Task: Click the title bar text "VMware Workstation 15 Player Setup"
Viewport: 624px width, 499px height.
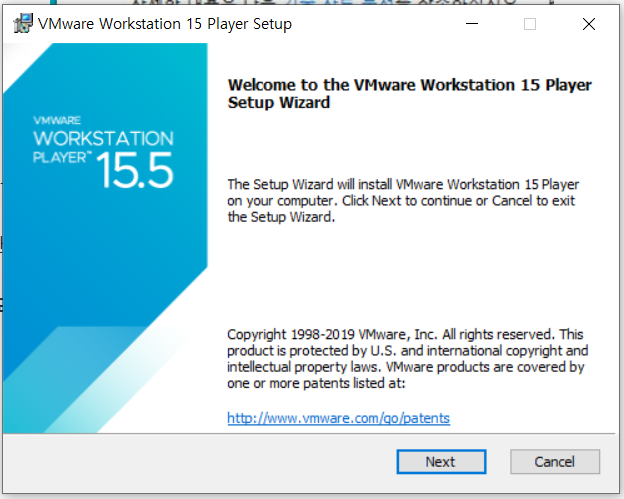Action: pyautogui.click(x=165, y=24)
